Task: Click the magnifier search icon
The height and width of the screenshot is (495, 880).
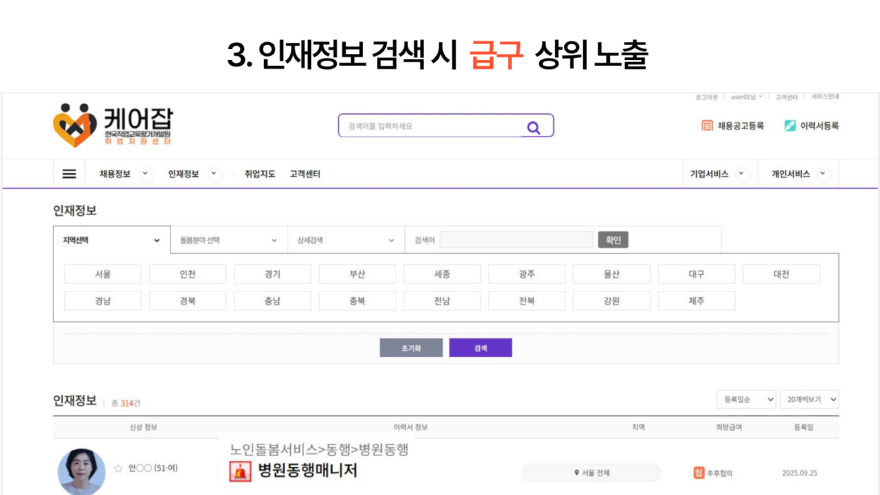Action: 533,127
